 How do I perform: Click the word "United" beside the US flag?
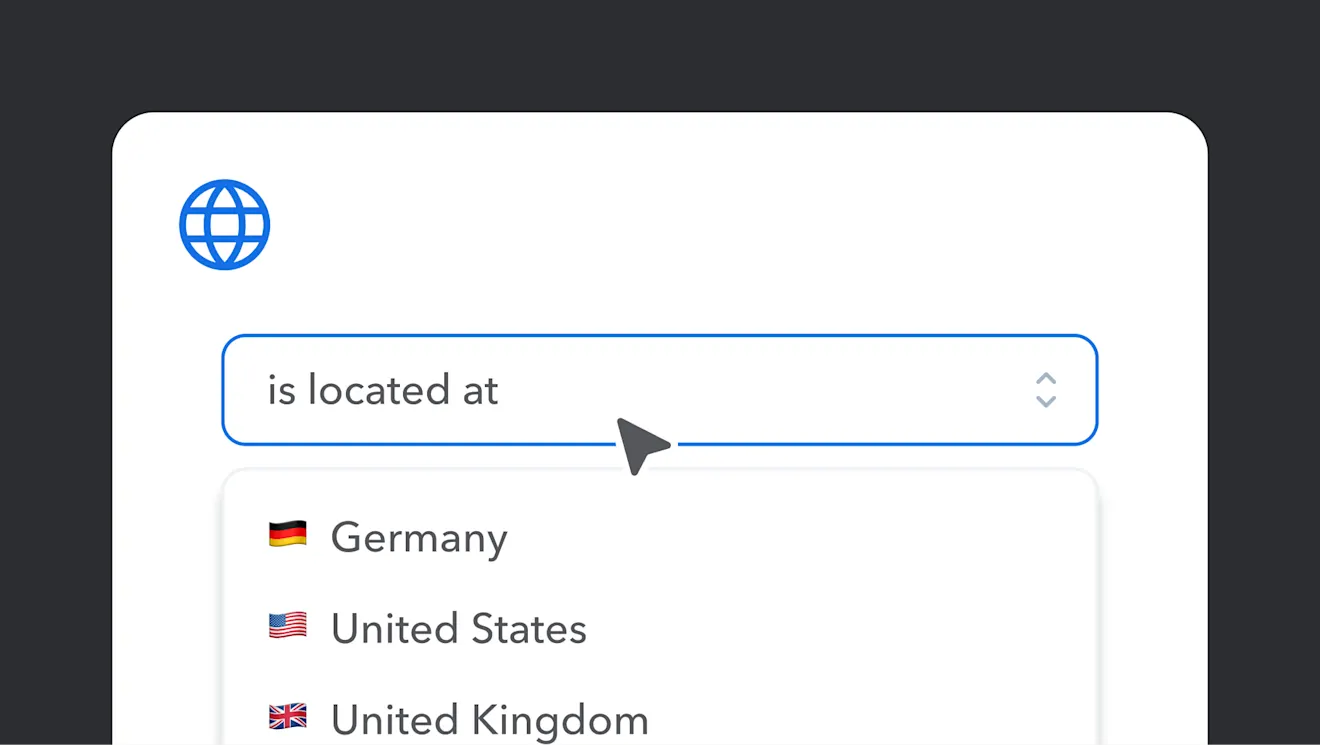[x=381, y=629]
